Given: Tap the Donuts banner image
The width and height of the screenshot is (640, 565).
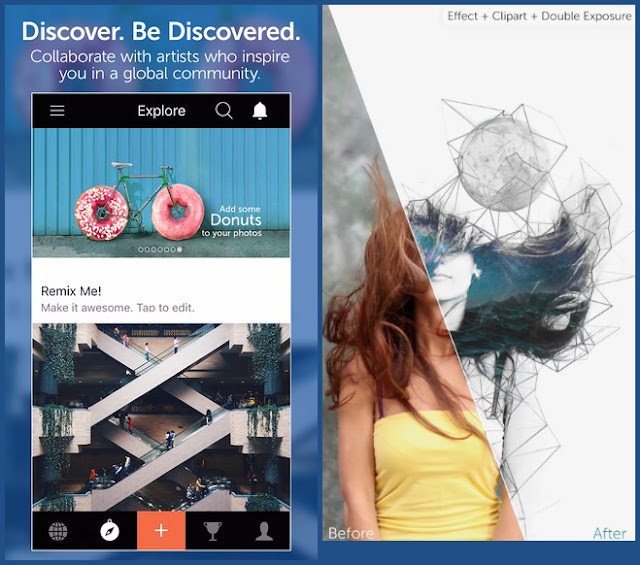Looking at the screenshot, I should (161, 193).
